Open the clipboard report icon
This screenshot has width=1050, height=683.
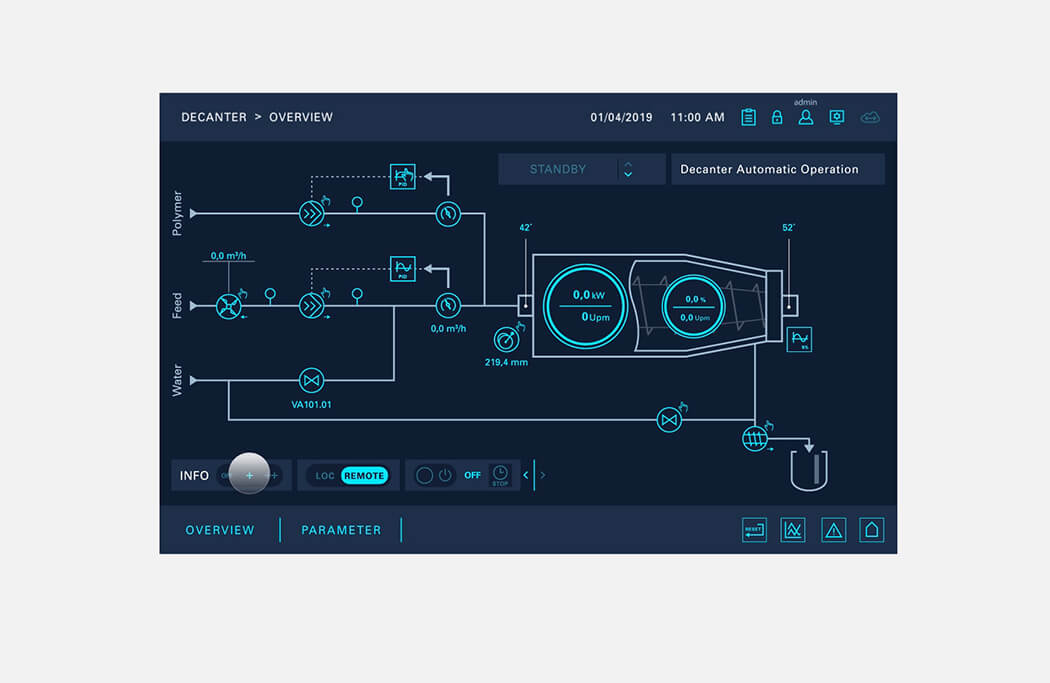(748, 117)
